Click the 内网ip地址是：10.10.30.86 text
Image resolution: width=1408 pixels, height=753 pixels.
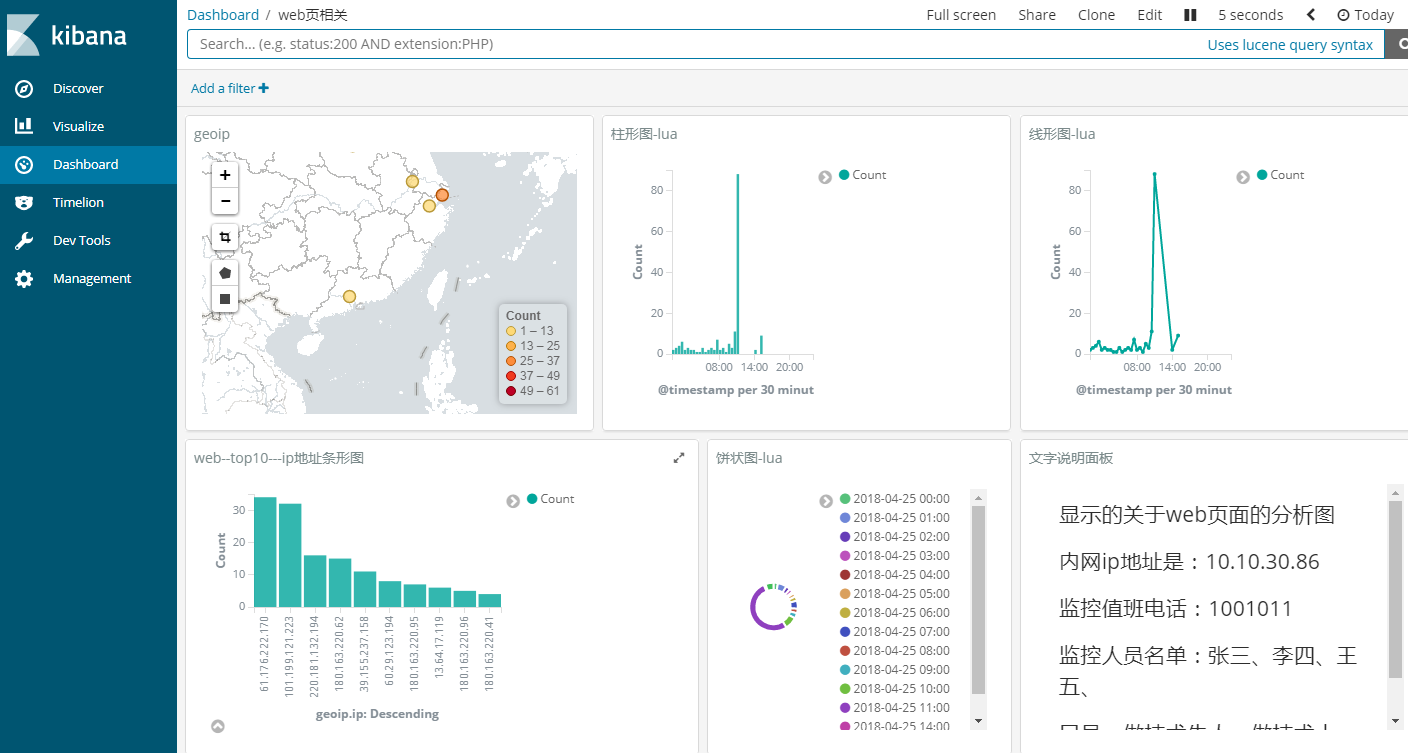click(x=1190, y=562)
